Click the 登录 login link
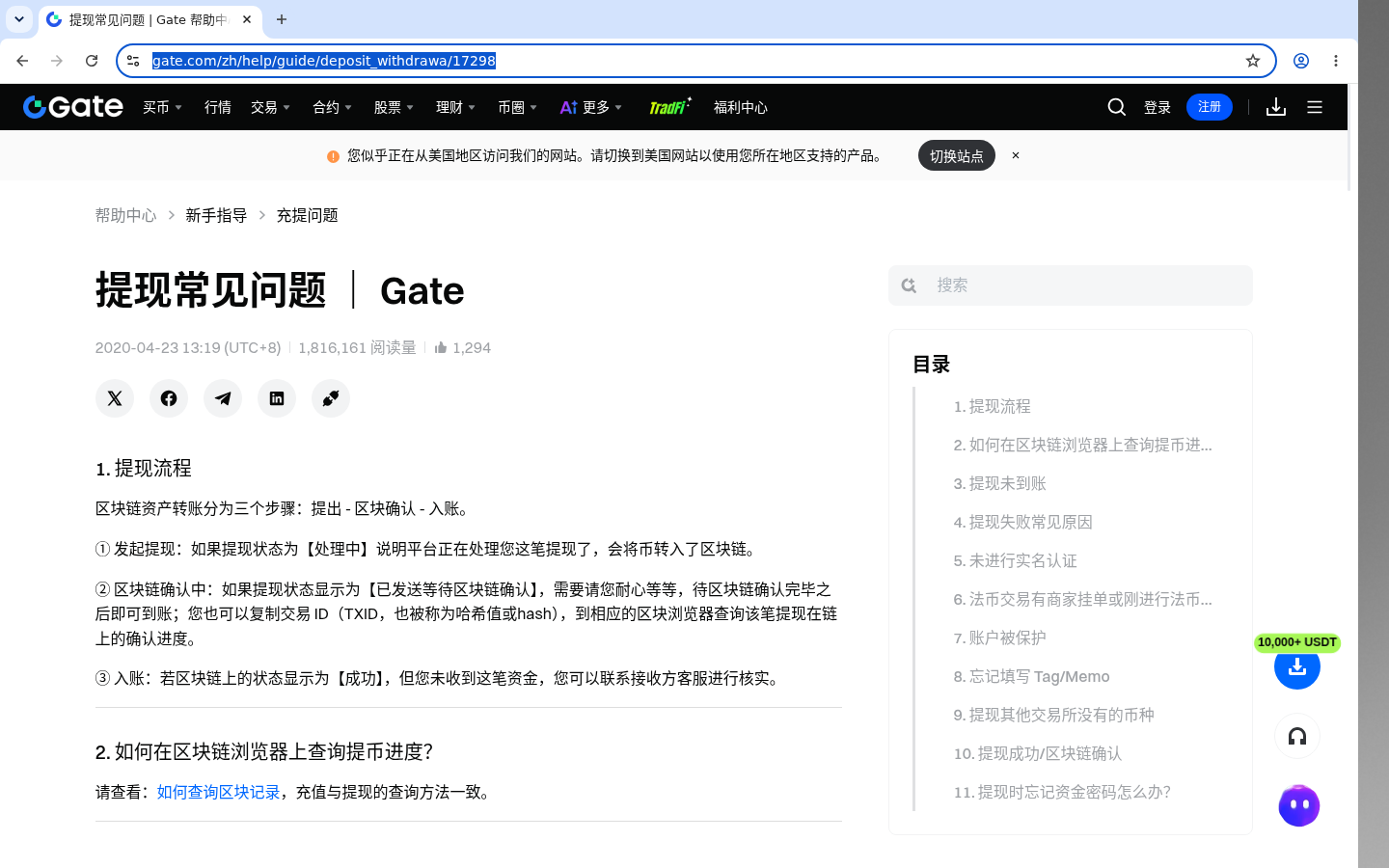The image size is (1389, 868). (x=1157, y=107)
